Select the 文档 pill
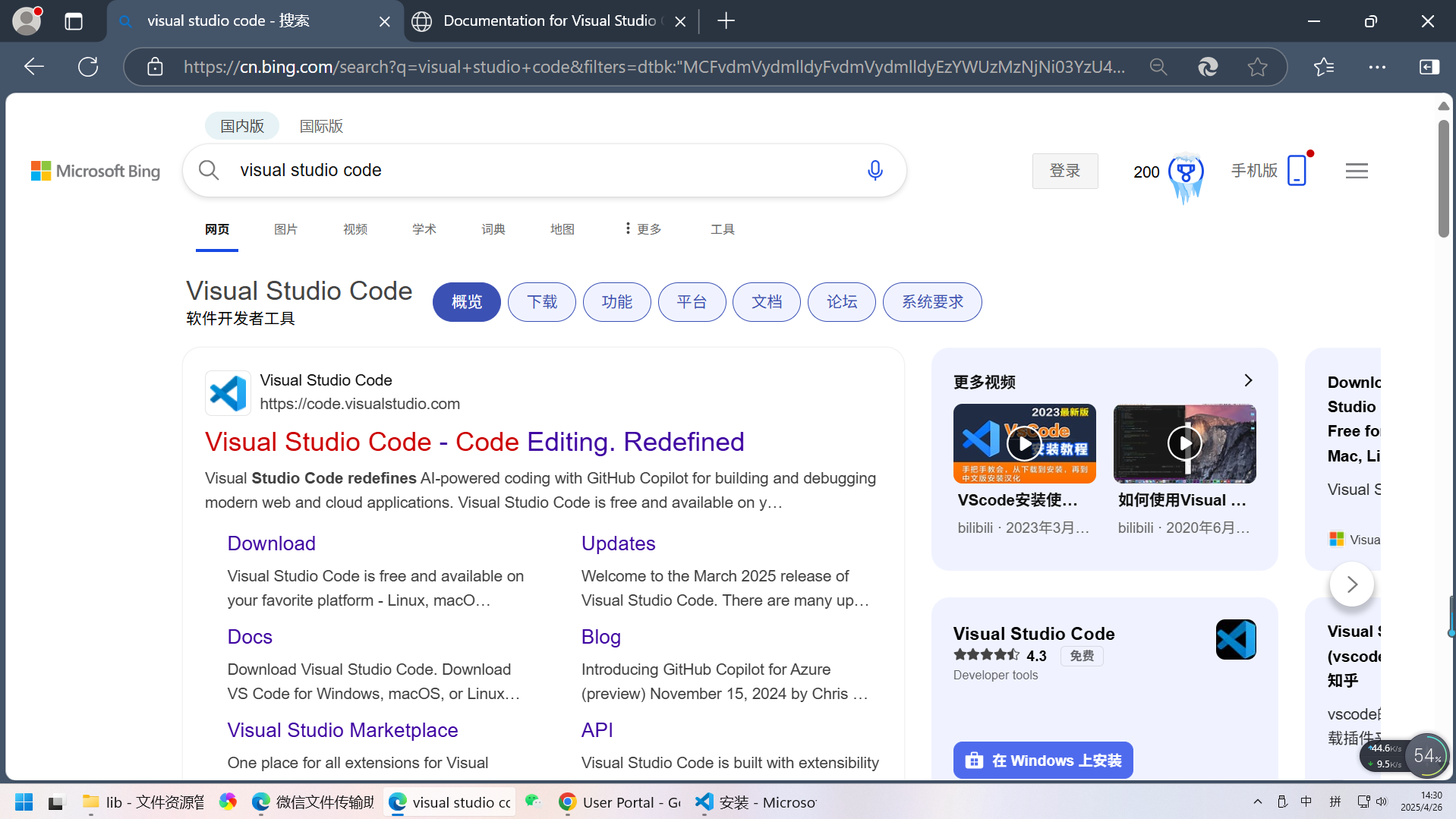Viewport: 1456px width, 819px height. coord(767,302)
